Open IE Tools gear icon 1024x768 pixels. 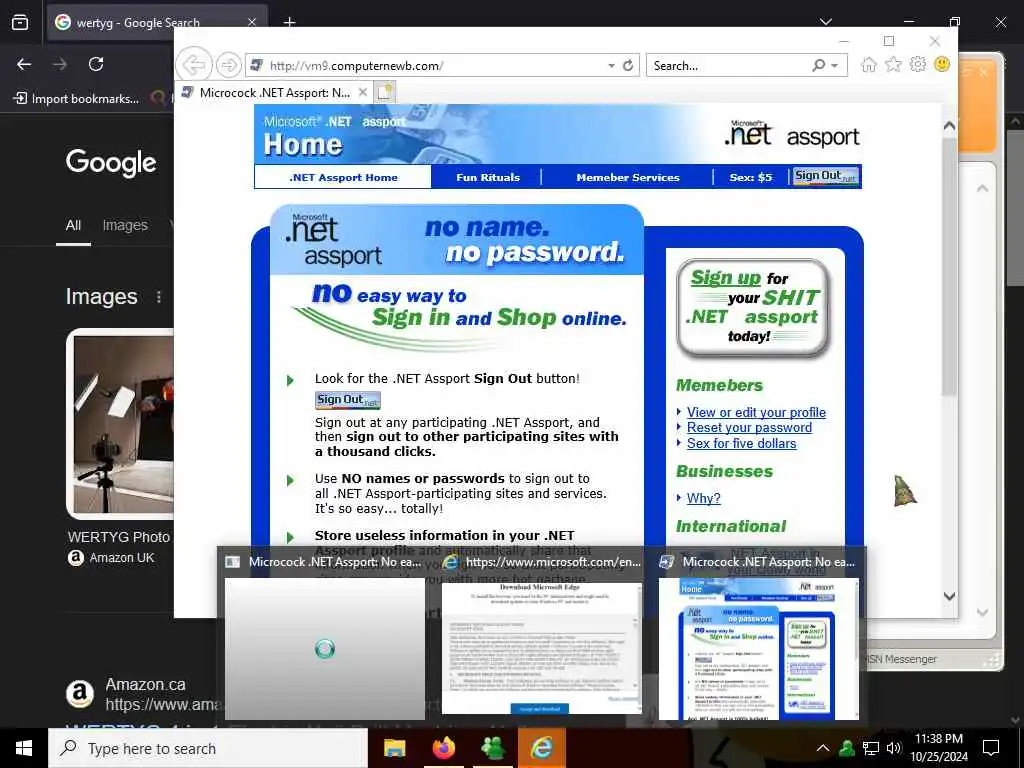pyautogui.click(x=918, y=64)
